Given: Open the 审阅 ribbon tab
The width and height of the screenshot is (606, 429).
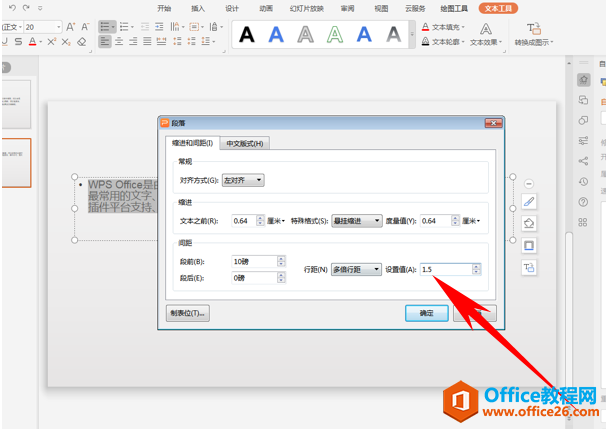Looking at the screenshot, I should (347, 9).
